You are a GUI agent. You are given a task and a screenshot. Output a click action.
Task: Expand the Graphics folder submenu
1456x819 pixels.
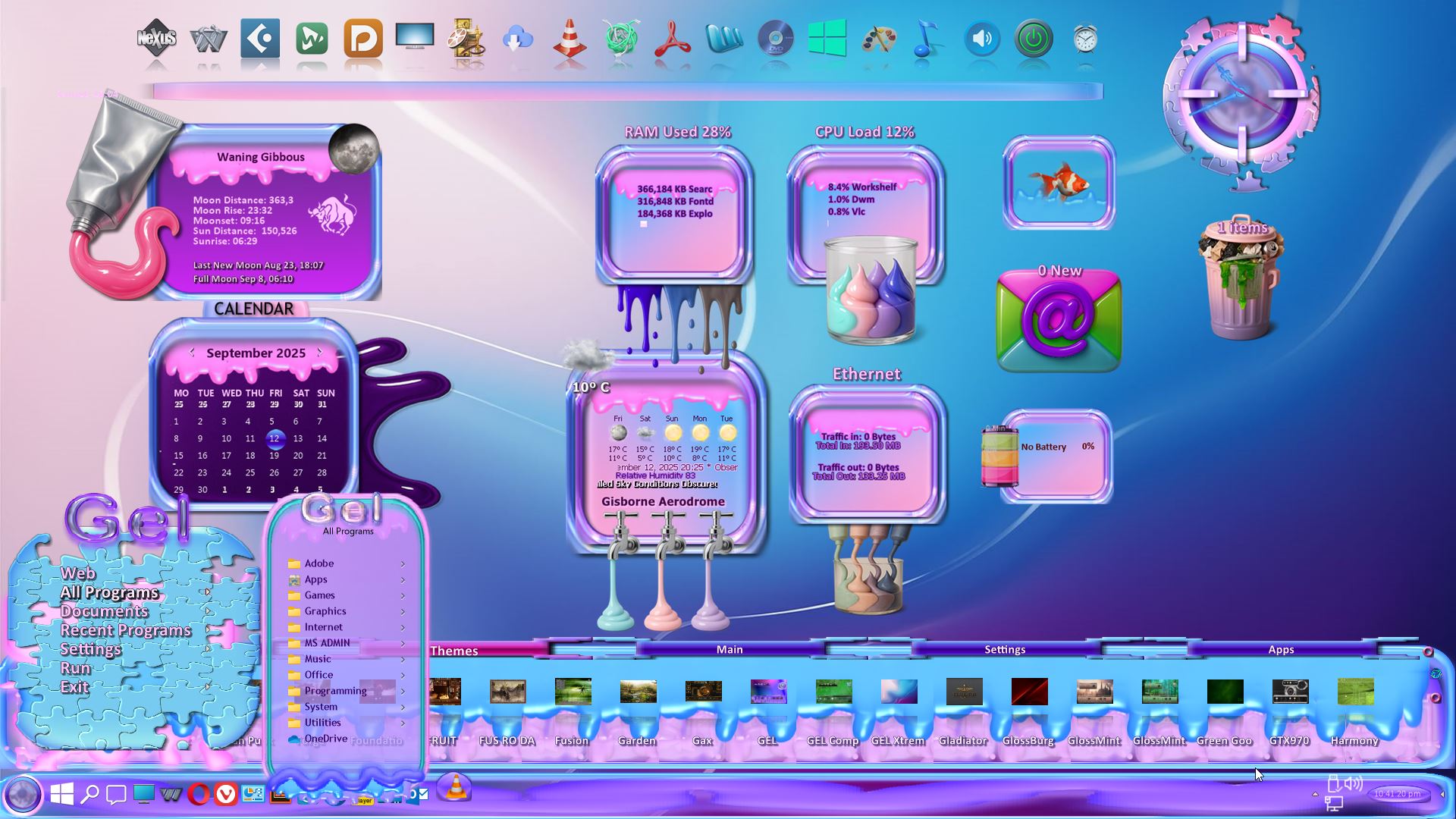[325, 611]
